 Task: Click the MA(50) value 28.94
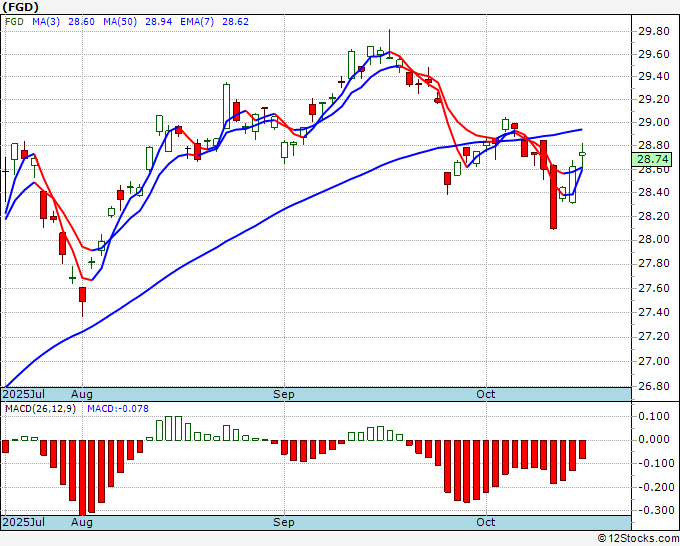(158, 22)
